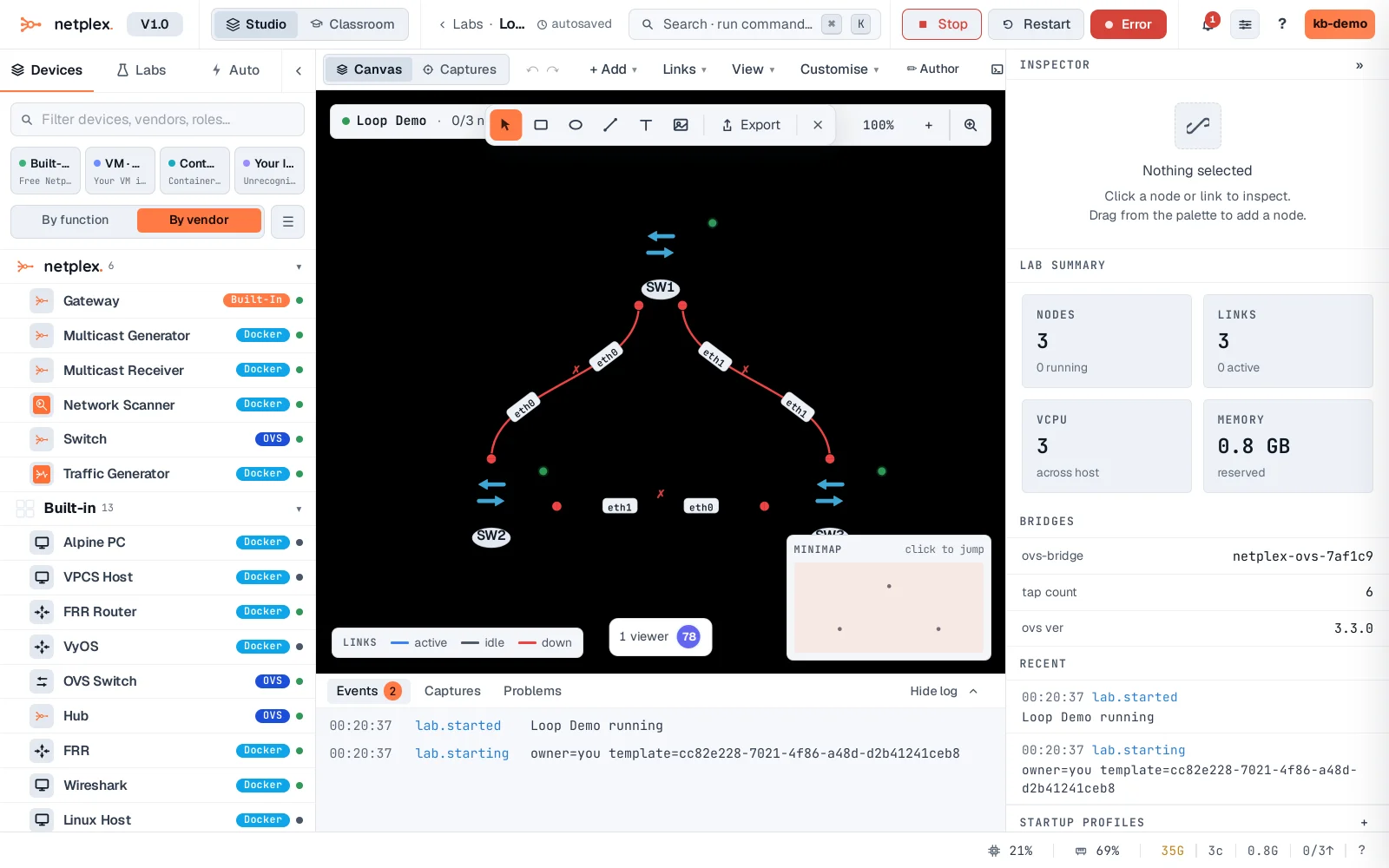Switch to the Captures canvas tab
1389x868 pixels.
tap(459, 69)
